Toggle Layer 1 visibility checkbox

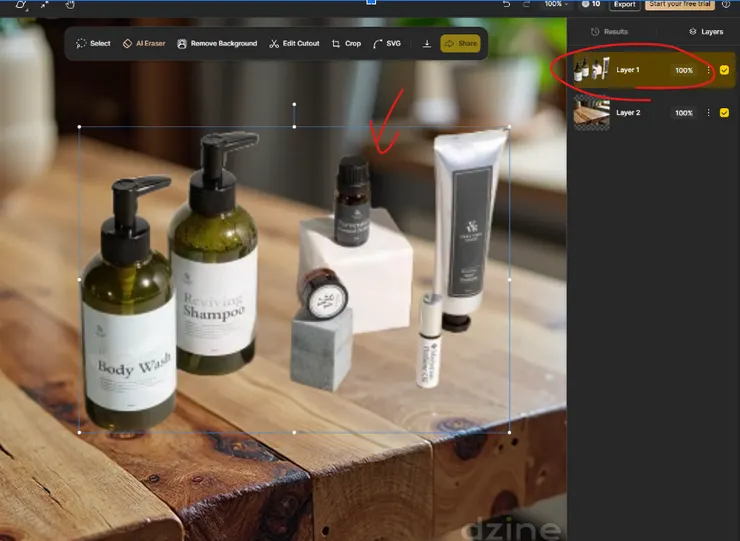[x=724, y=70]
